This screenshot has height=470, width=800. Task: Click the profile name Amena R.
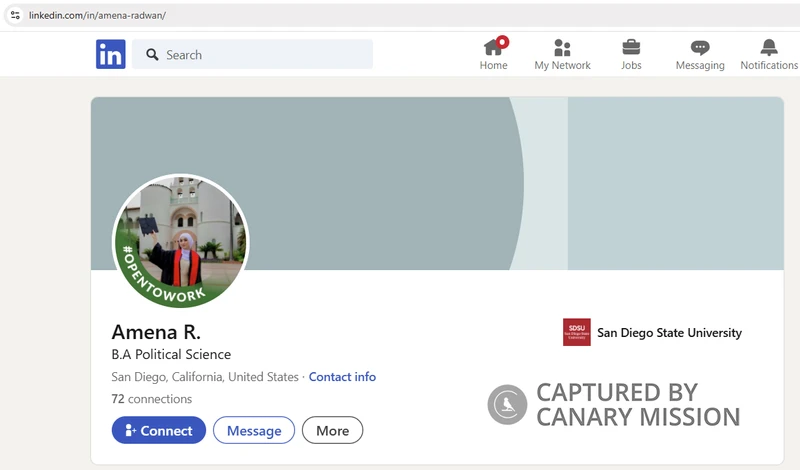(156, 332)
